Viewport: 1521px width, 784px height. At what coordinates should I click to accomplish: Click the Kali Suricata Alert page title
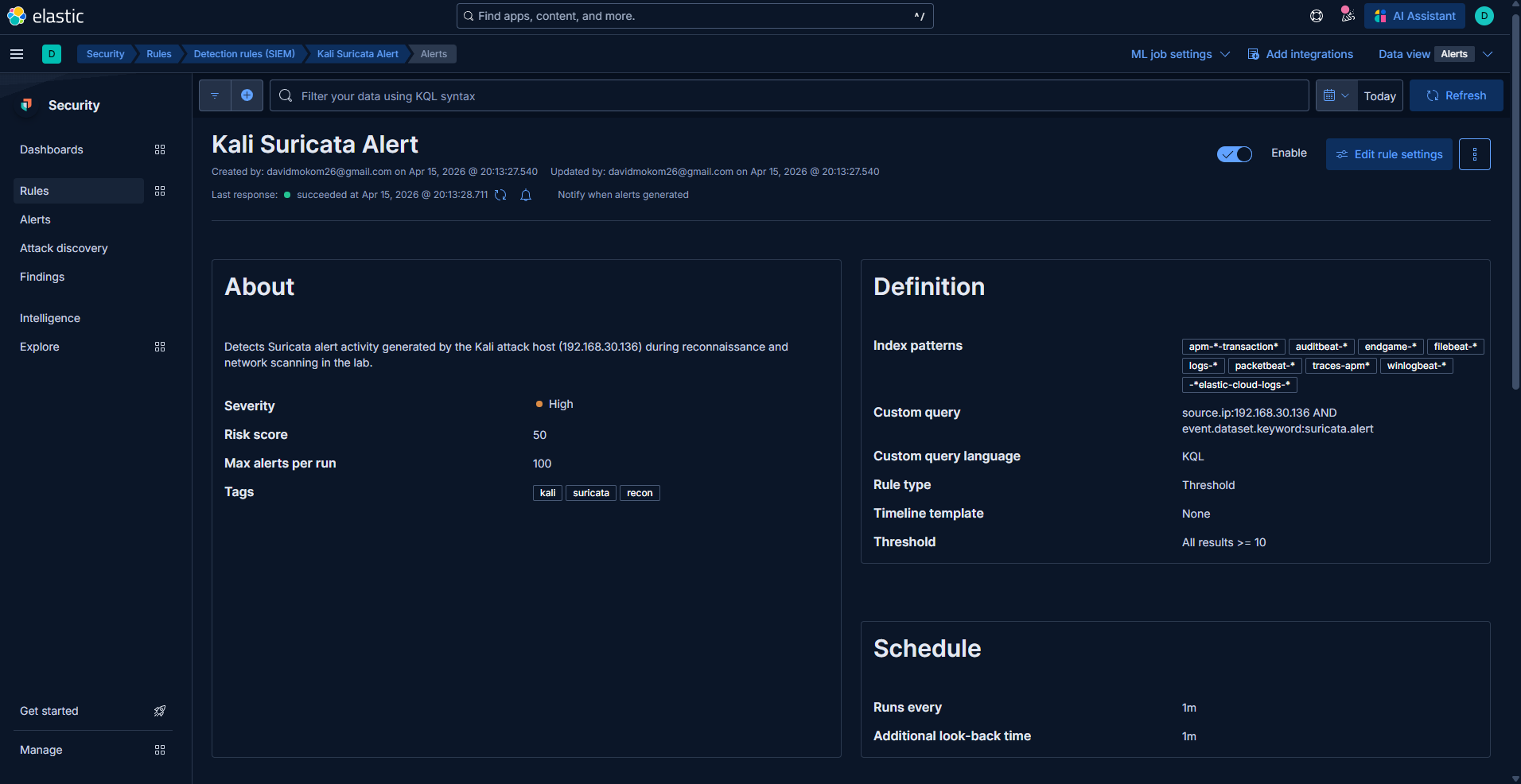coord(315,144)
